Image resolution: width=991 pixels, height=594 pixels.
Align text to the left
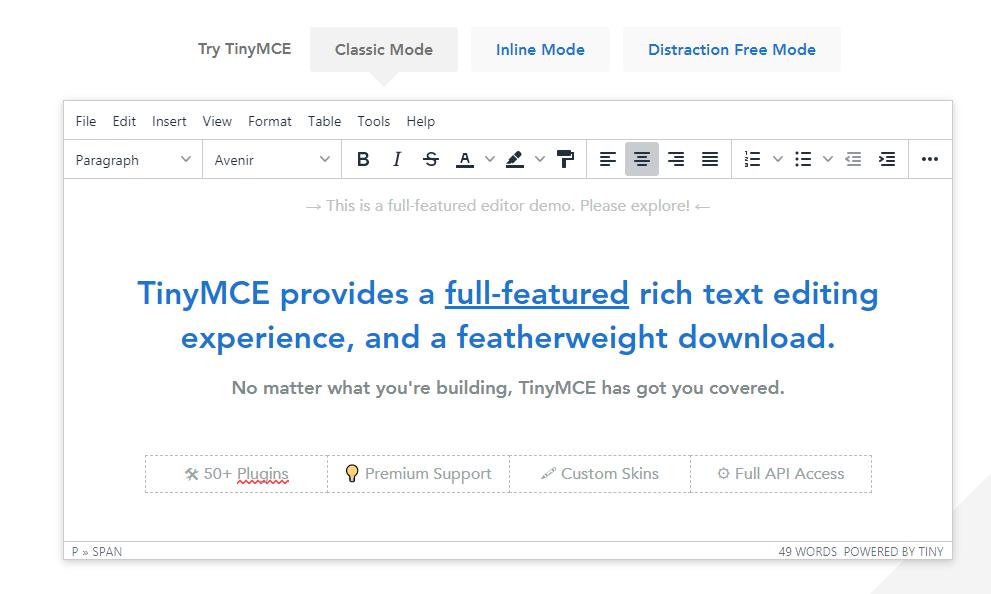pos(608,159)
